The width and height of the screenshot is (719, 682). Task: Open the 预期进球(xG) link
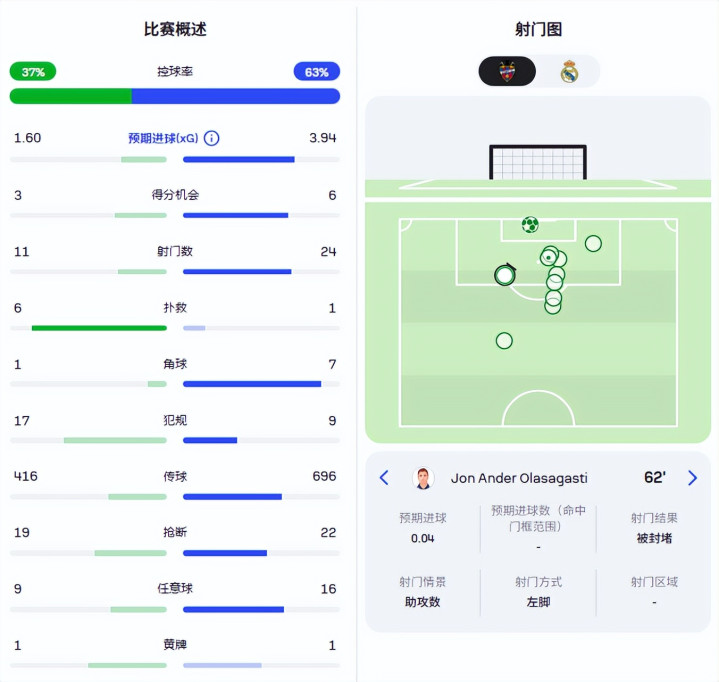pos(162,138)
